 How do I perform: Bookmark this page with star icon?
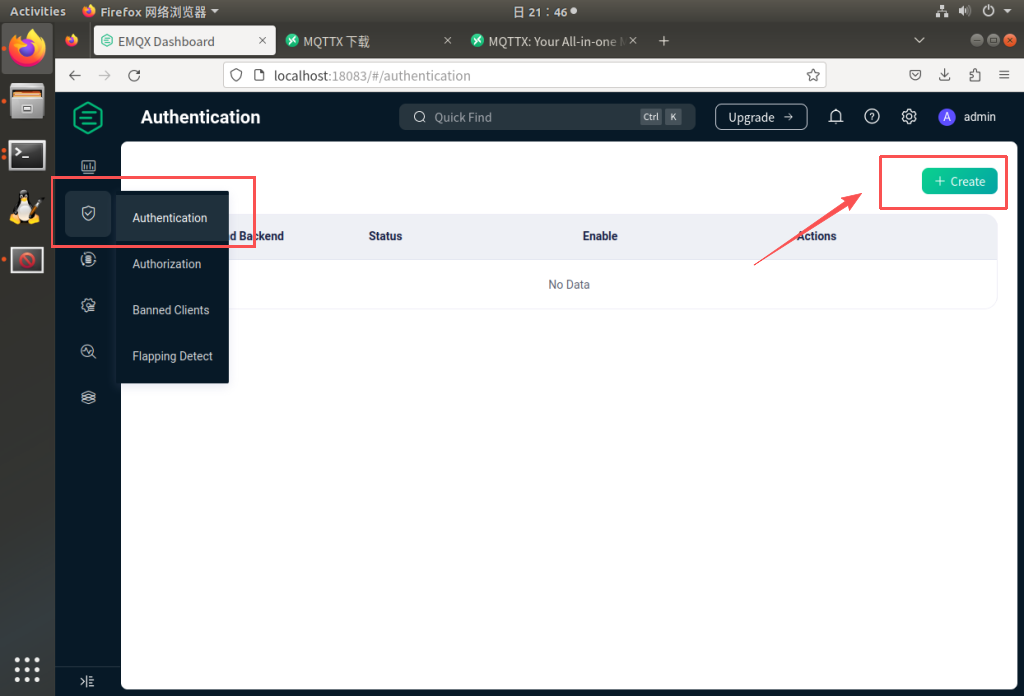[813, 75]
